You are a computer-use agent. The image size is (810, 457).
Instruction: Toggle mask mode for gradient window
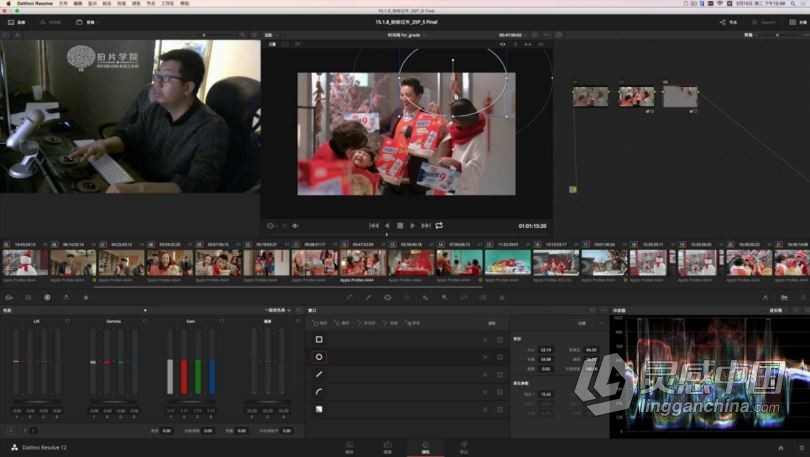tap(500, 409)
